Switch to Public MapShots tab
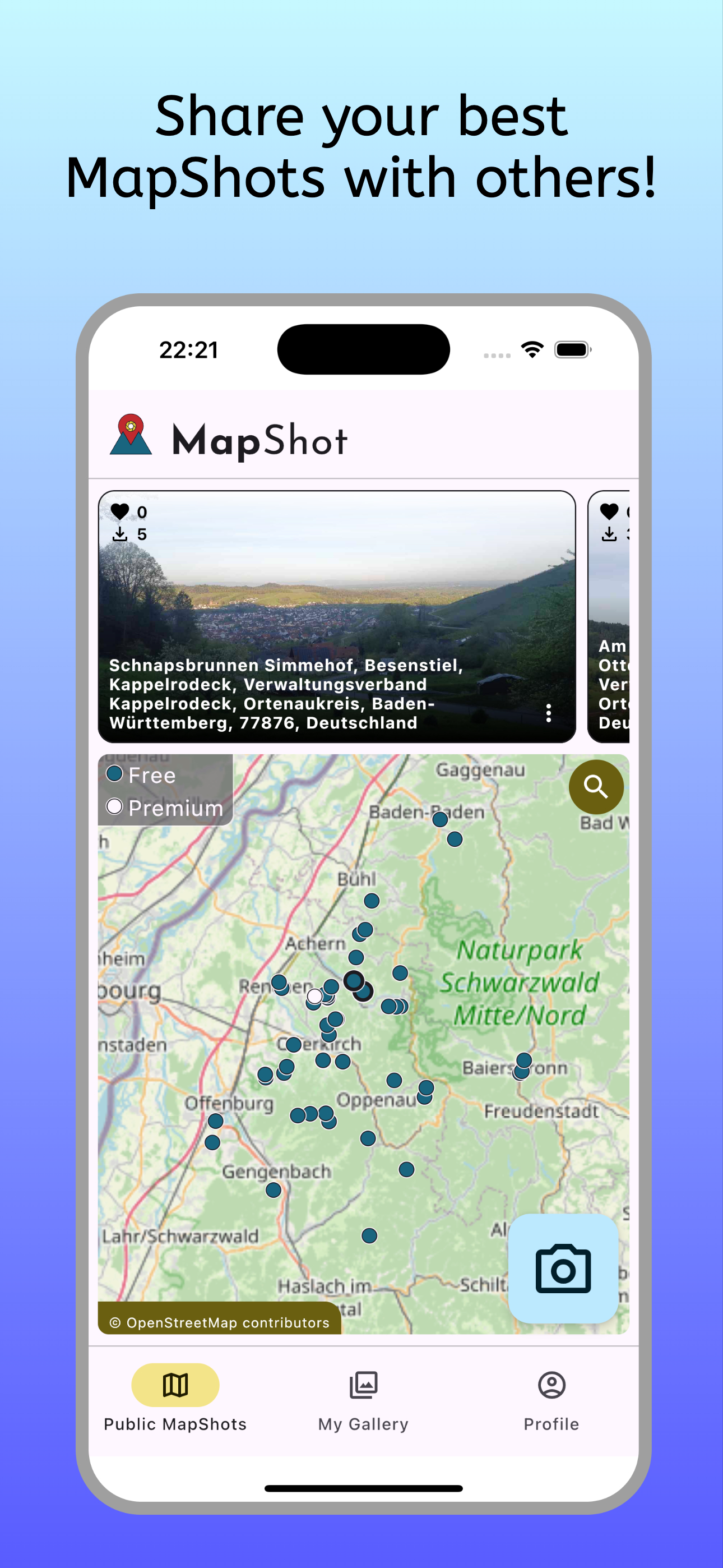The height and width of the screenshot is (1568, 723). 175,1398
